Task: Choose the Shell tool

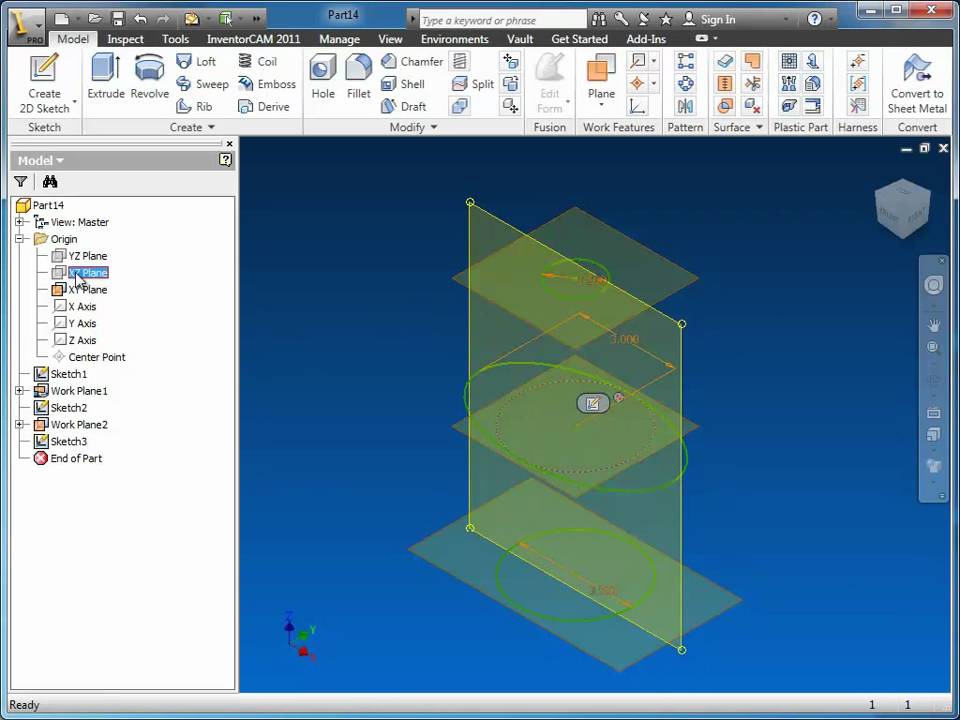Action: pos(402,84)
